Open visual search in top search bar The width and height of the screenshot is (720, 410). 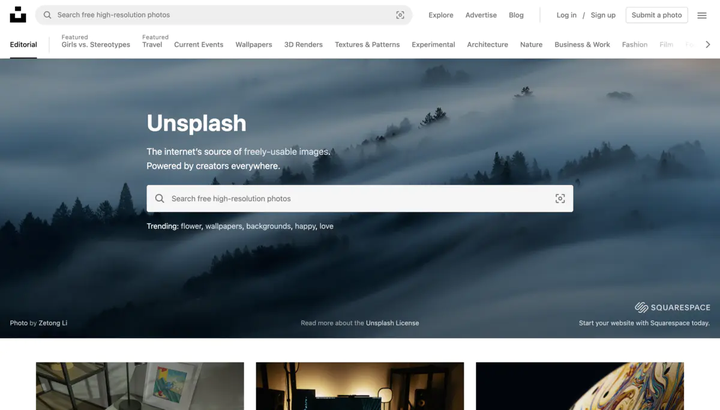click(x=400, y=15)
